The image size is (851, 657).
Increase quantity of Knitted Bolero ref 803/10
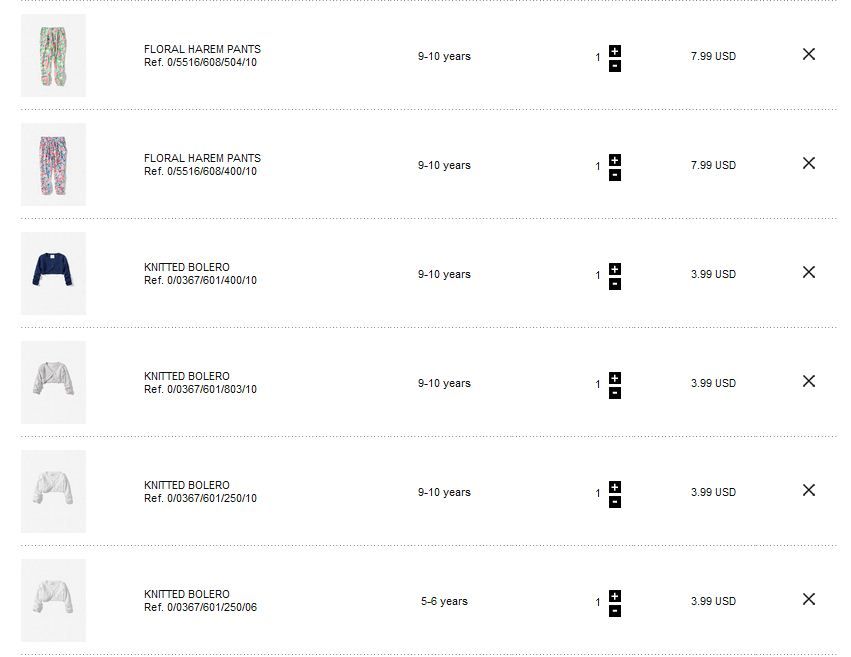point(615,377)
